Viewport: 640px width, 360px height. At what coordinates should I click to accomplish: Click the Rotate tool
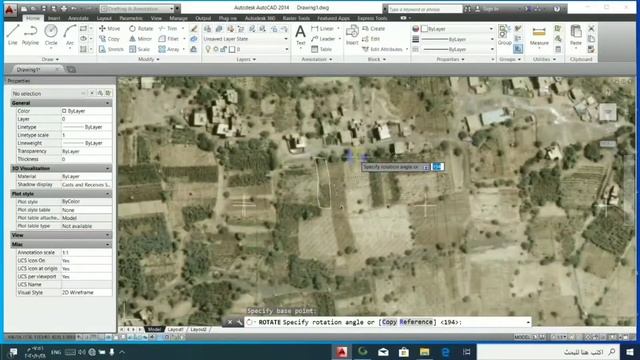pos(141,29)
